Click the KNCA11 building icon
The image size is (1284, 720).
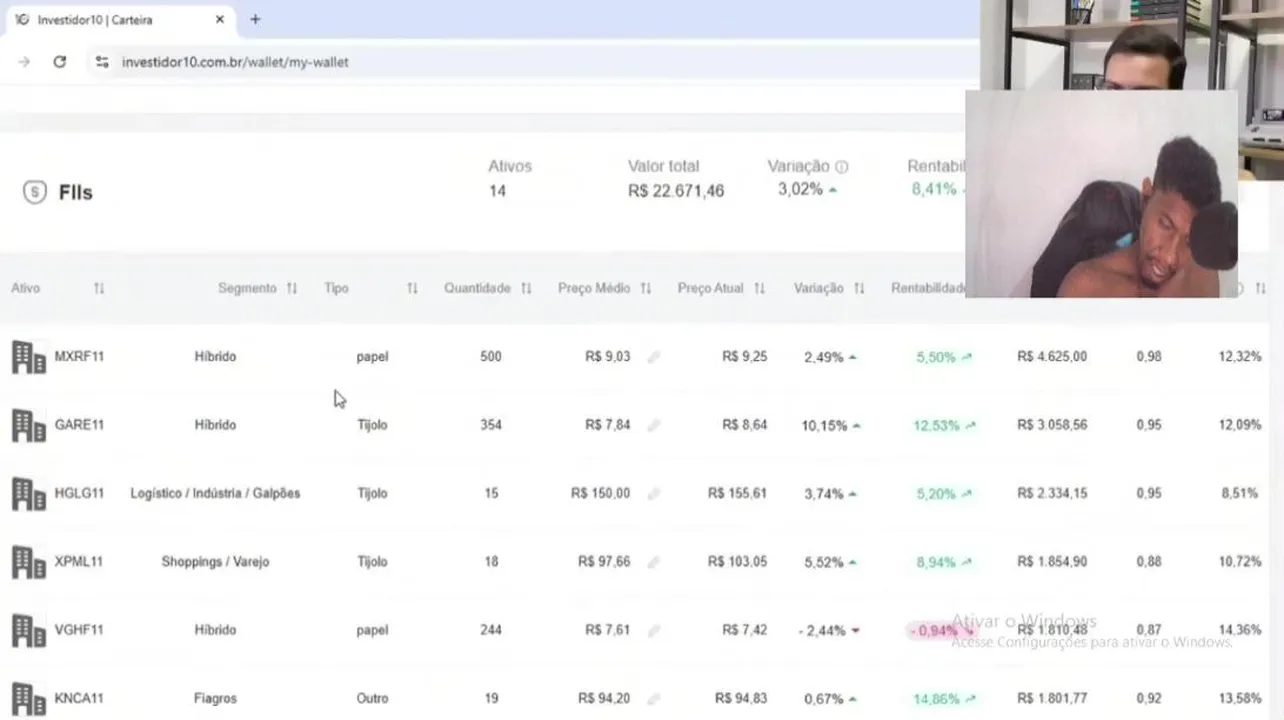click(x=28, y=699)
